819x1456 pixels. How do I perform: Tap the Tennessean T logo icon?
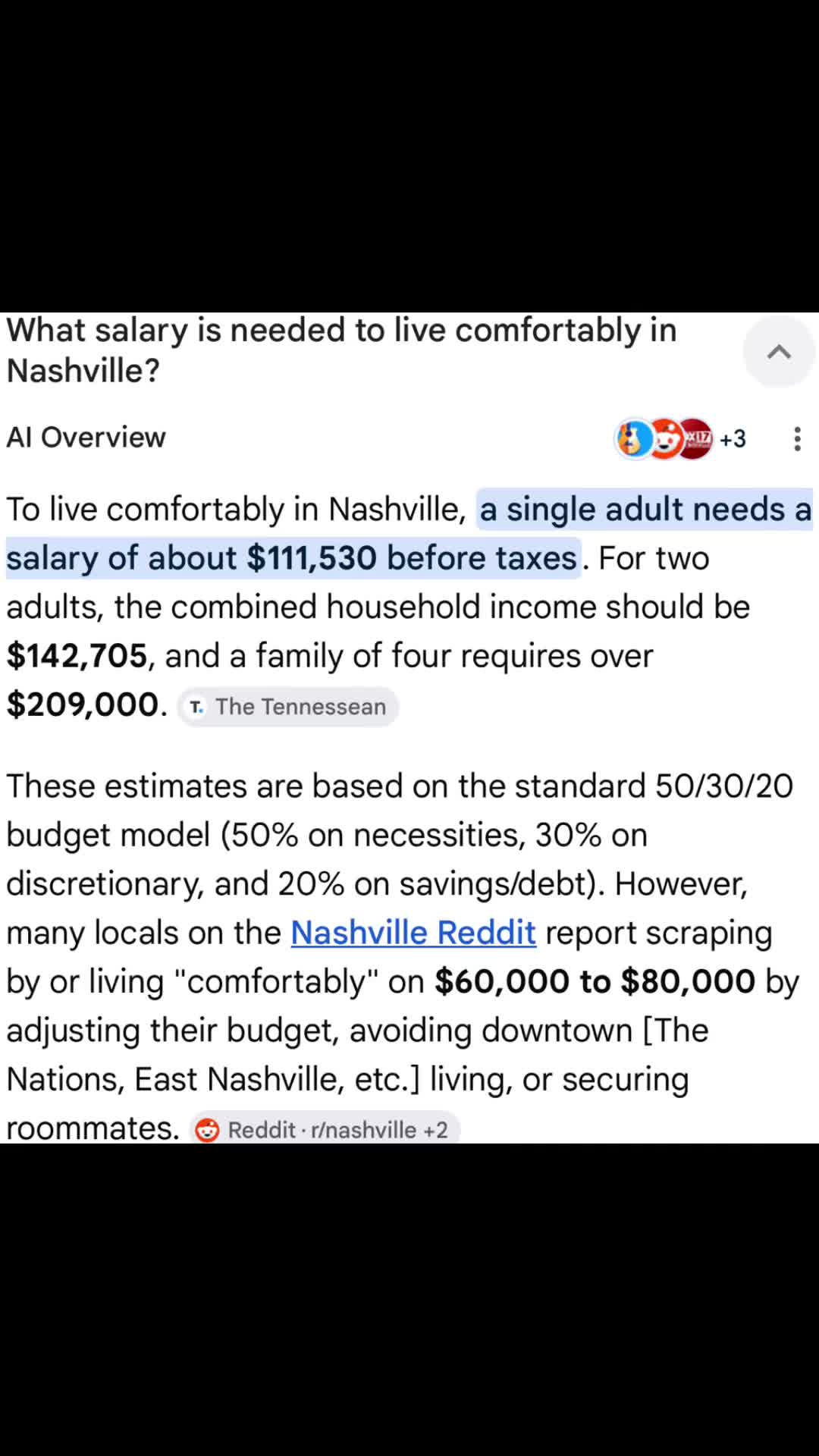click(x=197, y=707)
